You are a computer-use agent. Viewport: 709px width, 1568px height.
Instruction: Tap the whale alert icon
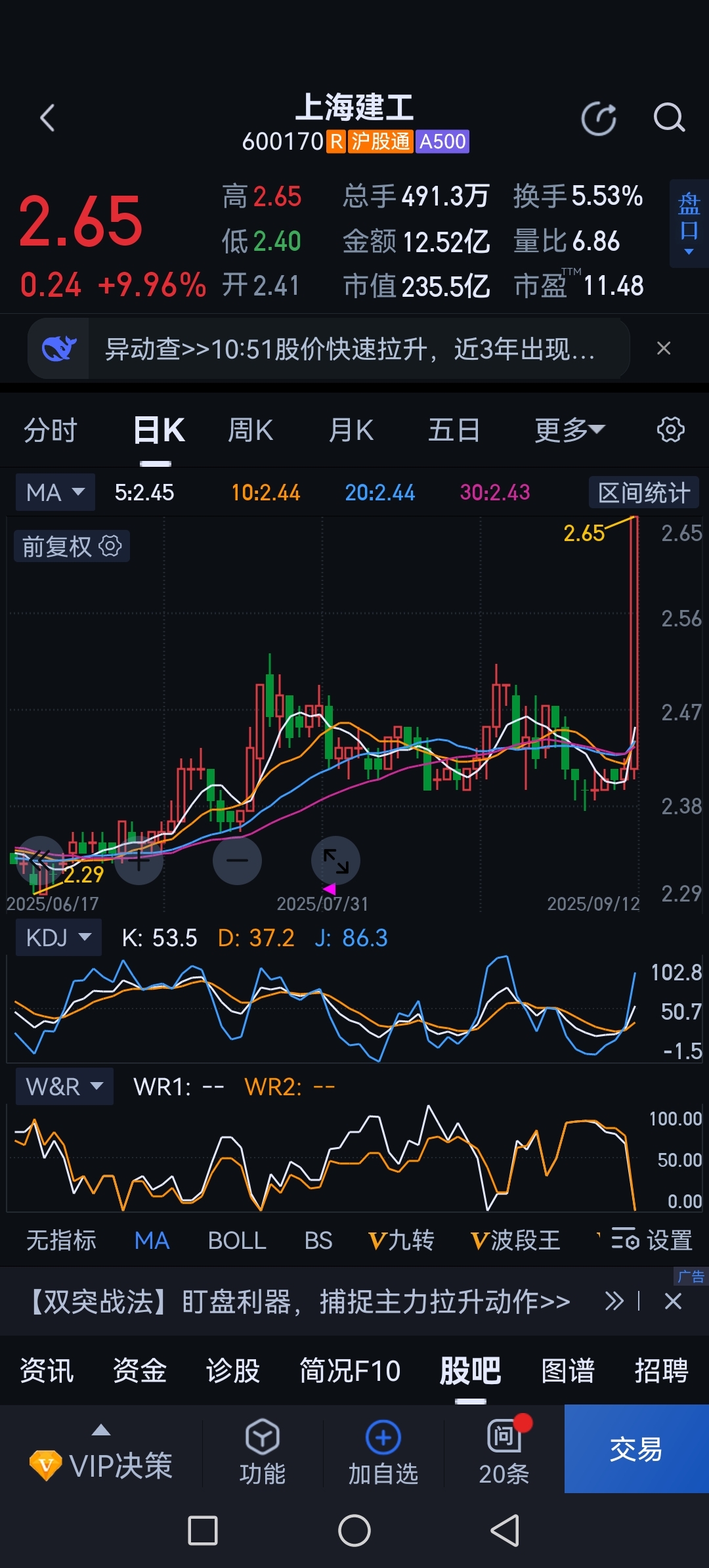pos(59,348)
